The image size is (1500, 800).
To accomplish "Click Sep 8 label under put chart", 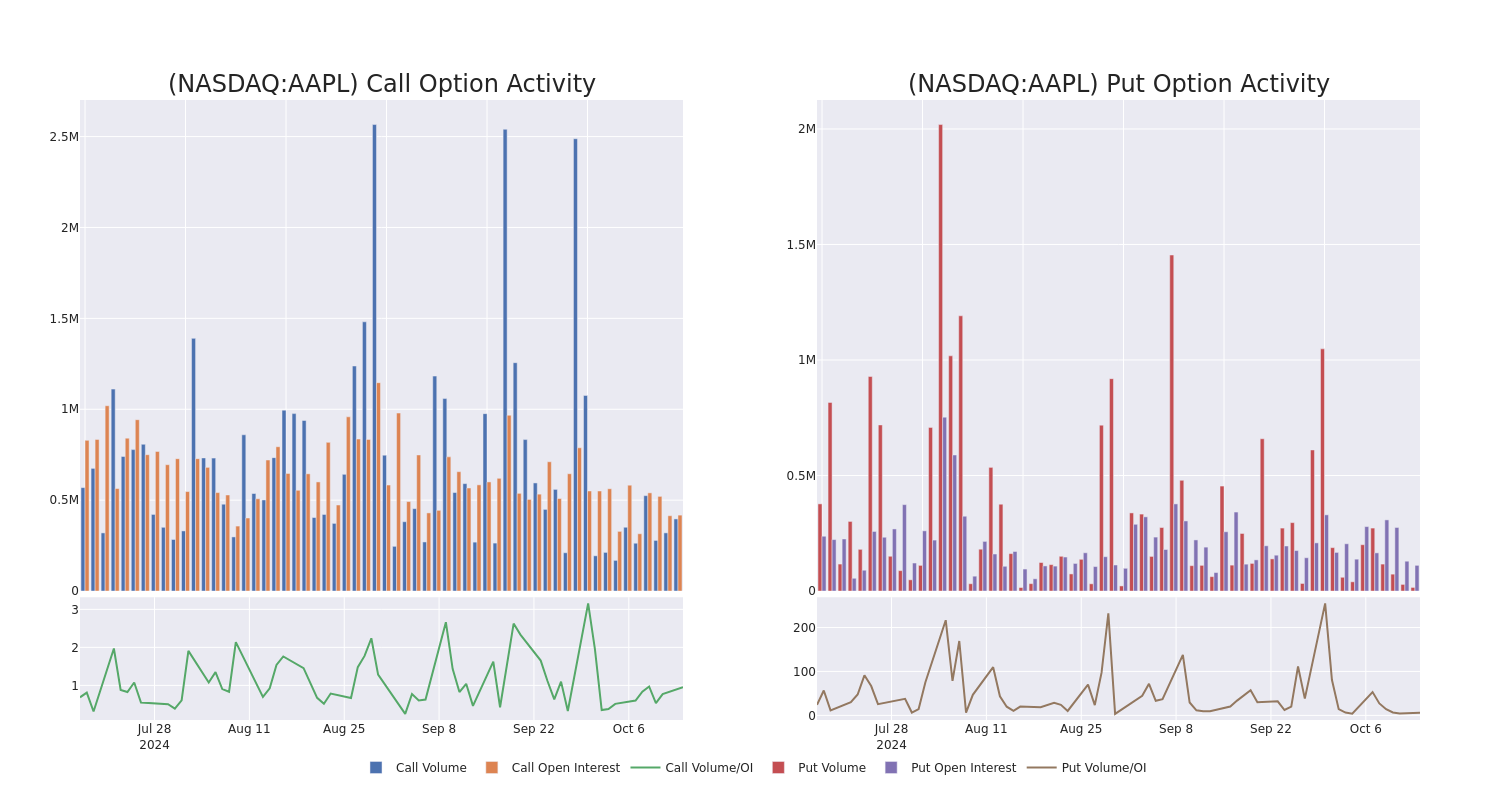I will click(1176, 729).
